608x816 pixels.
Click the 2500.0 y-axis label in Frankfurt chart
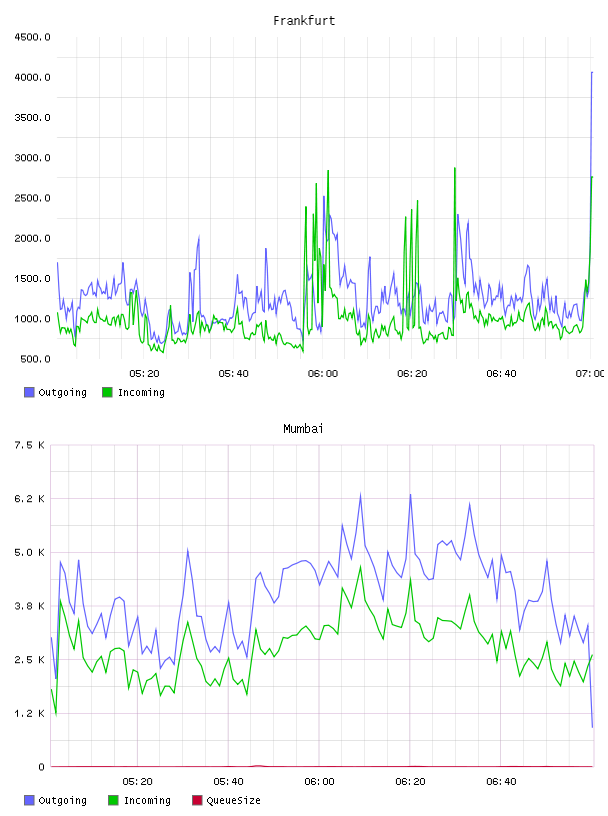click(x=32, y=198)
